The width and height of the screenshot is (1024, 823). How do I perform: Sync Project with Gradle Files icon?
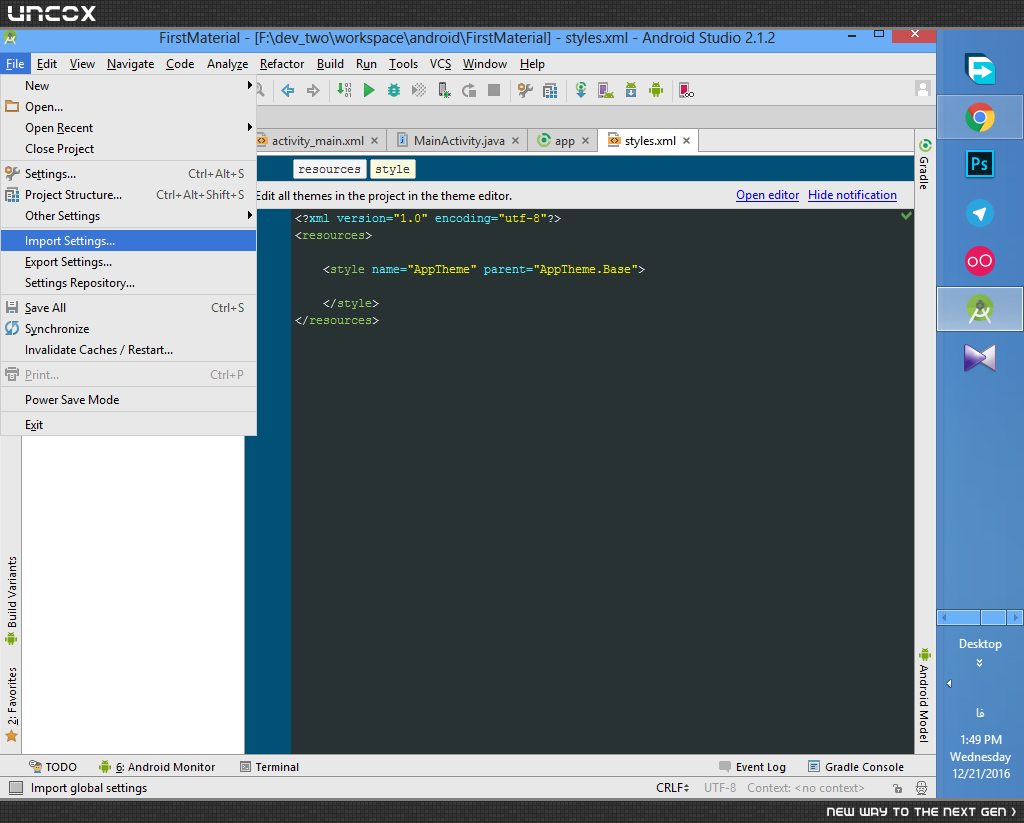coord(581,90)
